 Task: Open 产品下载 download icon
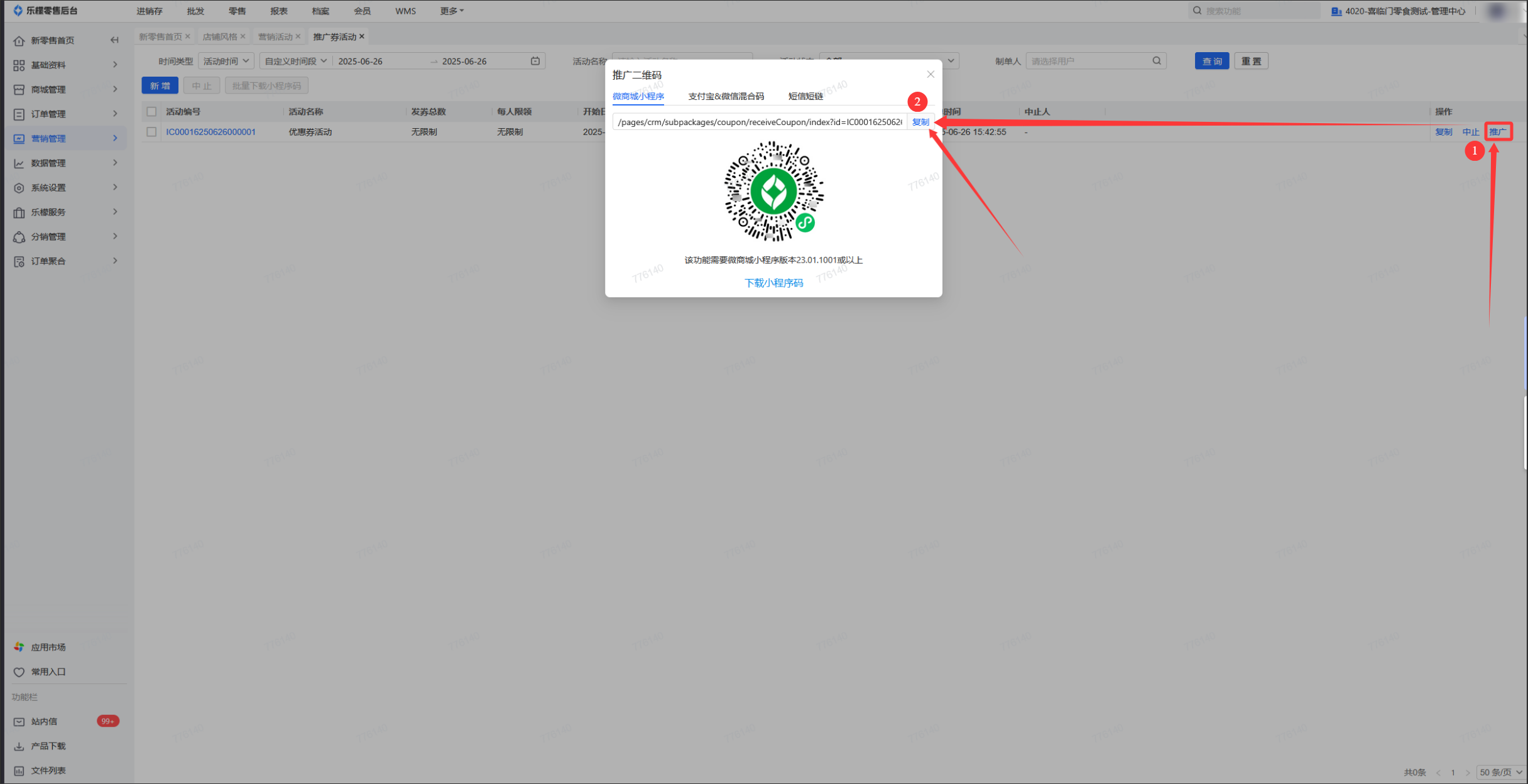[19, 746]
